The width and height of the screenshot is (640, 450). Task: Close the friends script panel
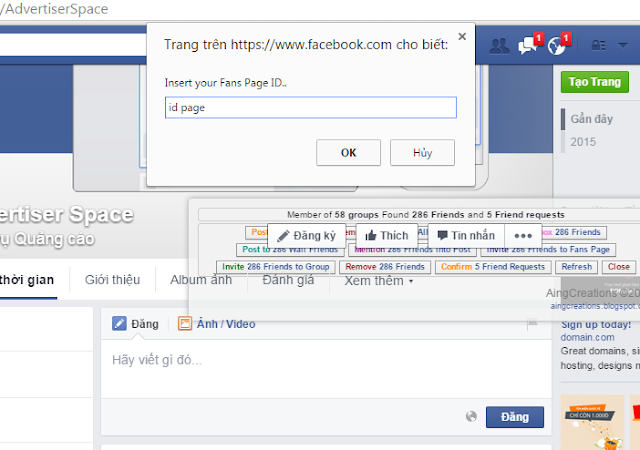point(619,267)
